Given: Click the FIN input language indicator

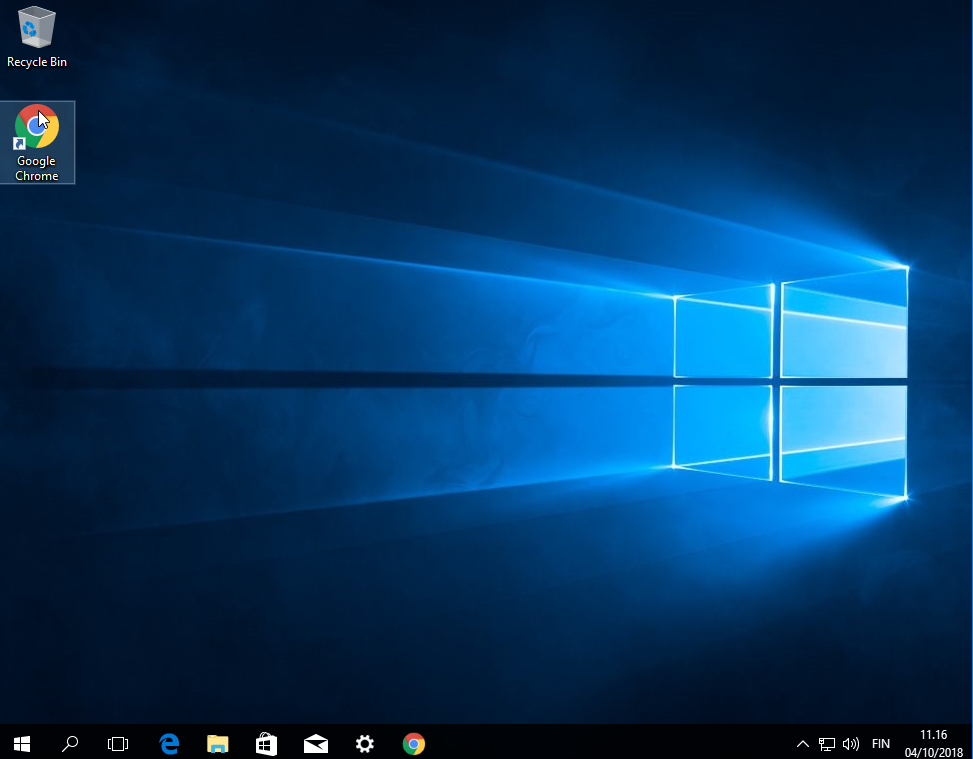Looking at the screenshot, I should (x=881, y=743).
